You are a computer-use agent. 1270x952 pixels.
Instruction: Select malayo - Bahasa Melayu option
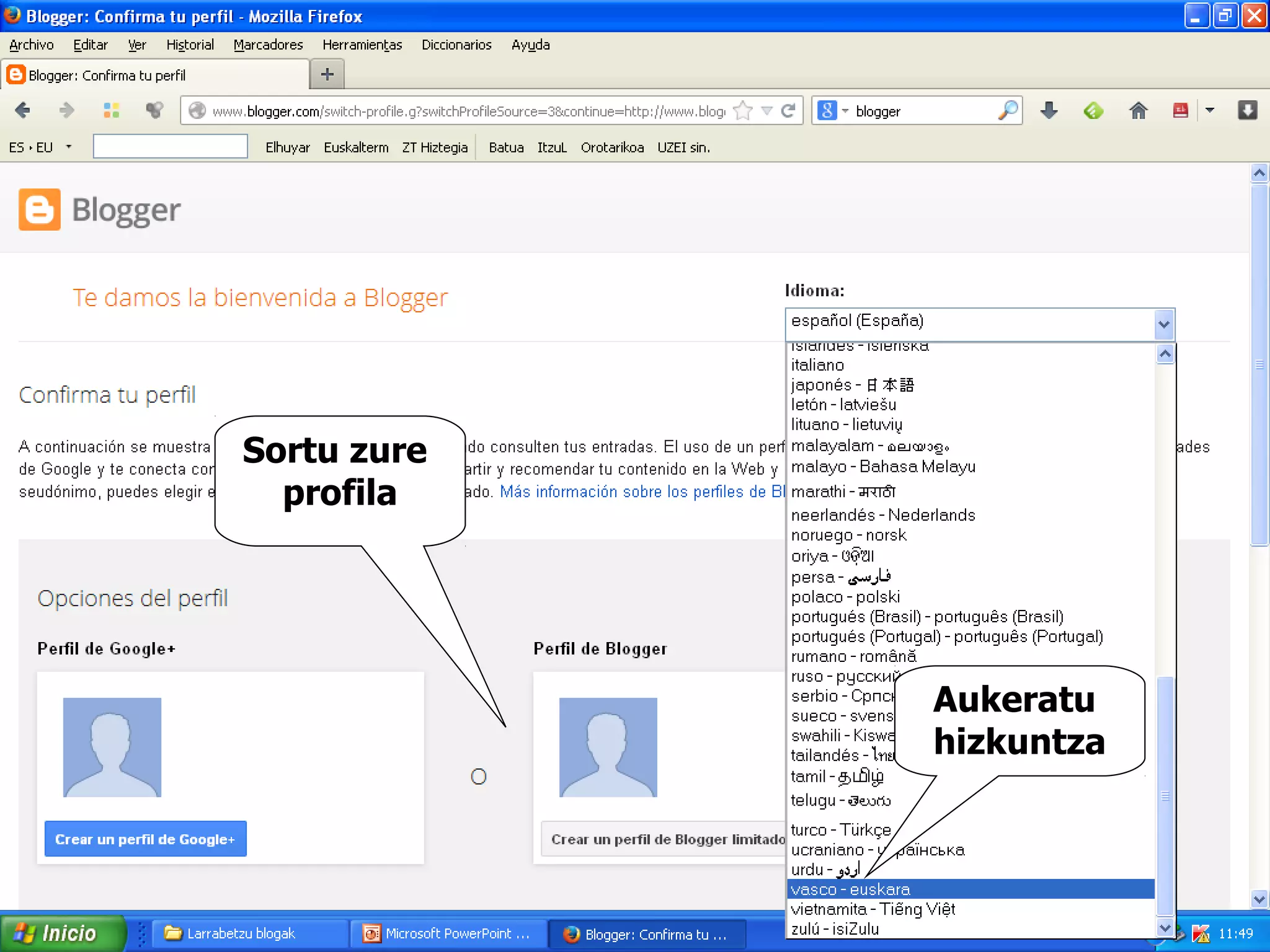(x=970, y=466)
